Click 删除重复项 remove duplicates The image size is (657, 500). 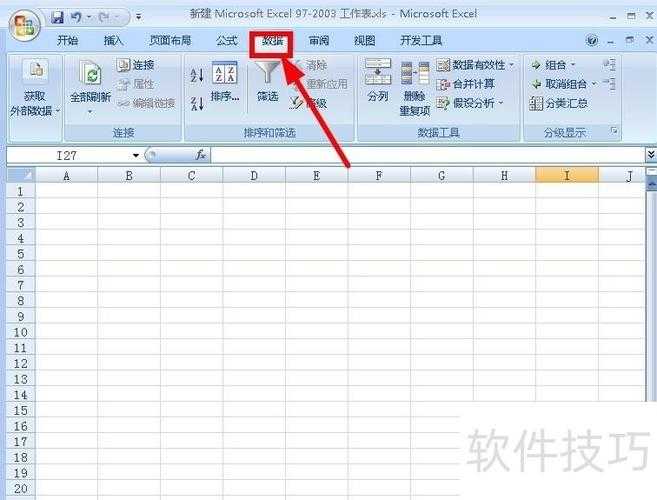point(414,89)
